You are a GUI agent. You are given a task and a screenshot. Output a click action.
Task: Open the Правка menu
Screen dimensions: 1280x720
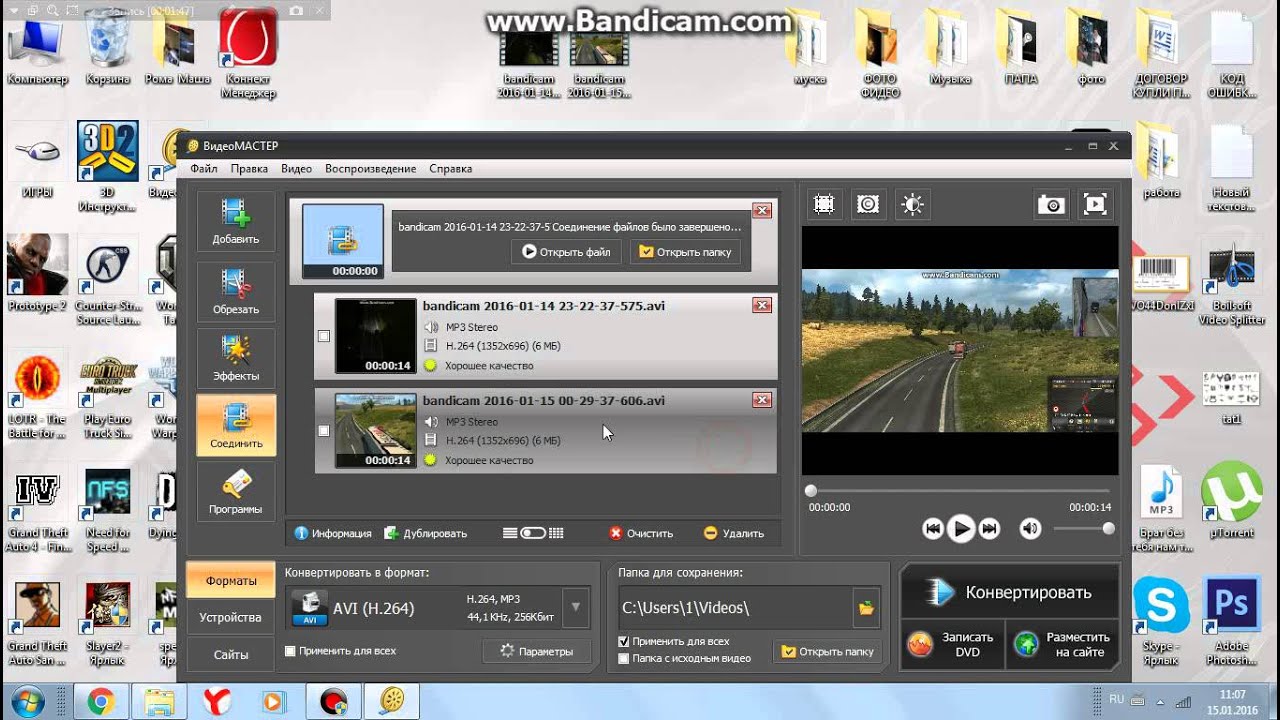tap(249, 169)
